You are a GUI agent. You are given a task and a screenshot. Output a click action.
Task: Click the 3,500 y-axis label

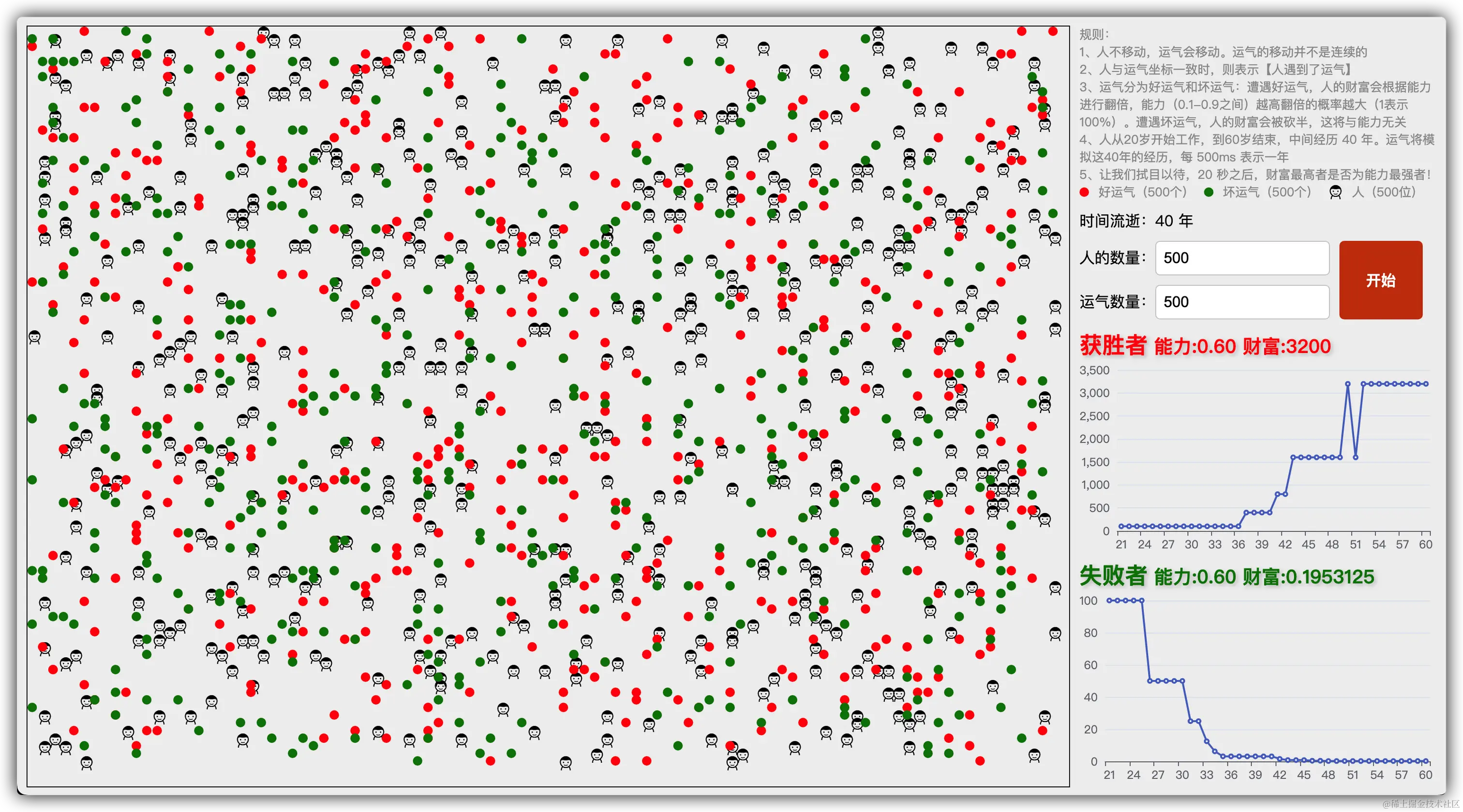tap(1094, 370)
